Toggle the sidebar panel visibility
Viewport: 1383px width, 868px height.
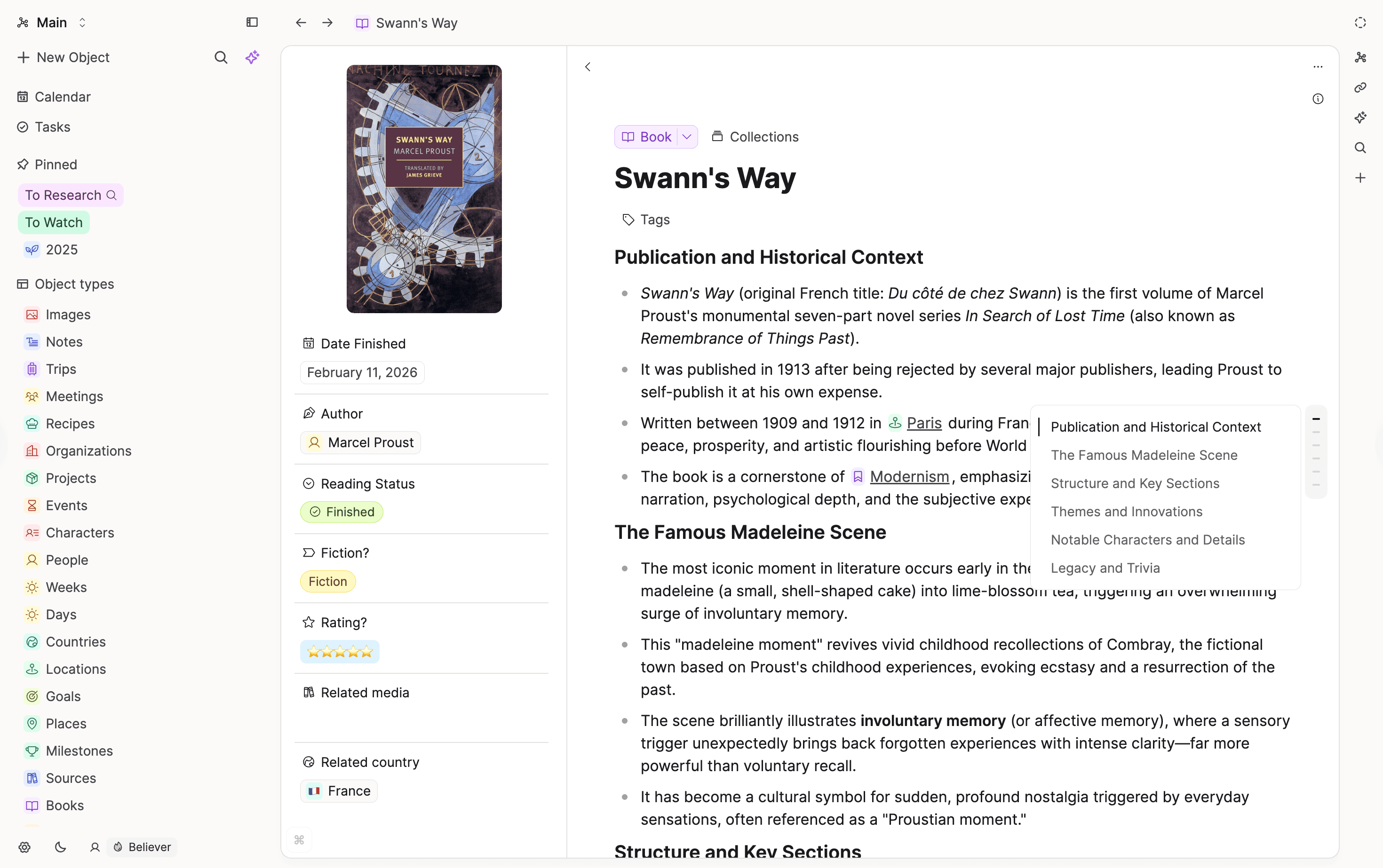(x=252, y=23)
